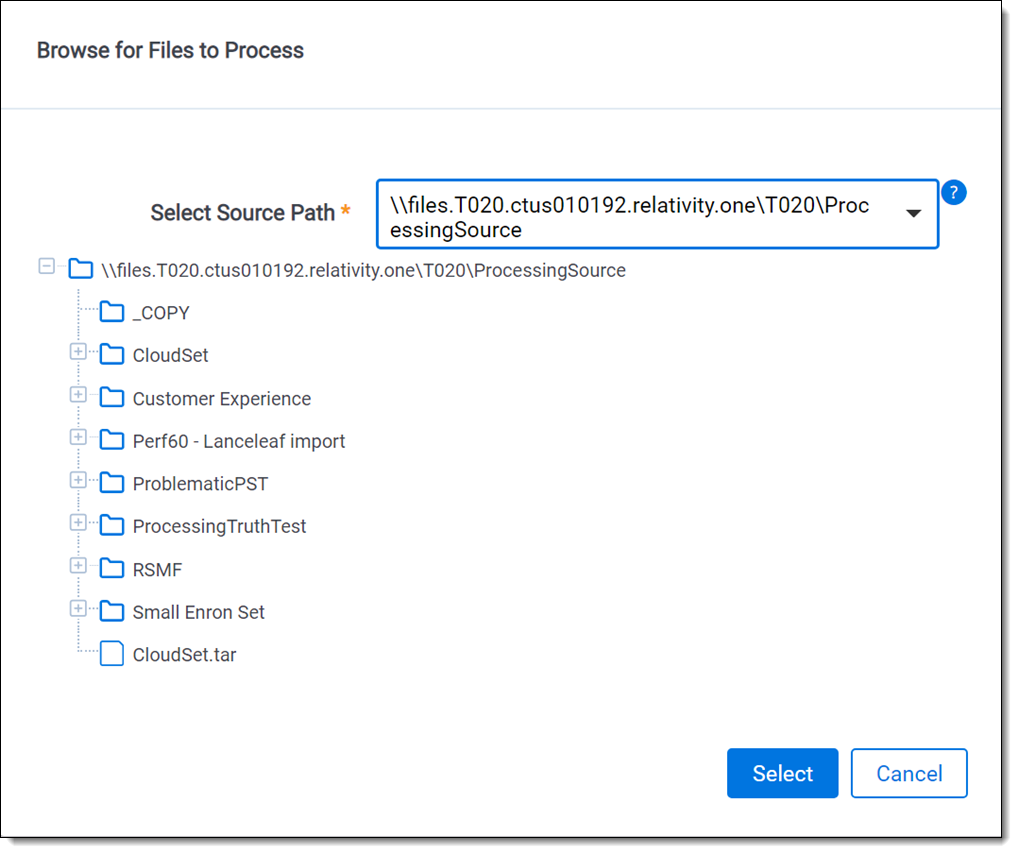Expand the RSMF folder plus sign

pyautogui.click(x=78, y=565)
